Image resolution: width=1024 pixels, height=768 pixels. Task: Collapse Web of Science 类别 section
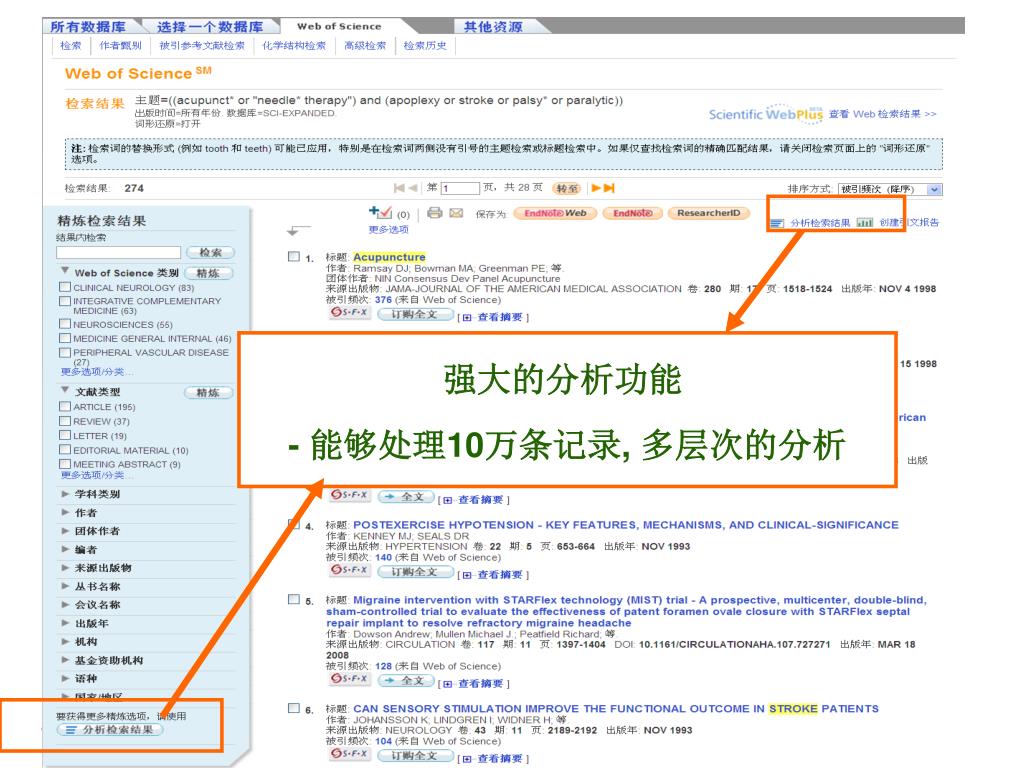[65, 270]
